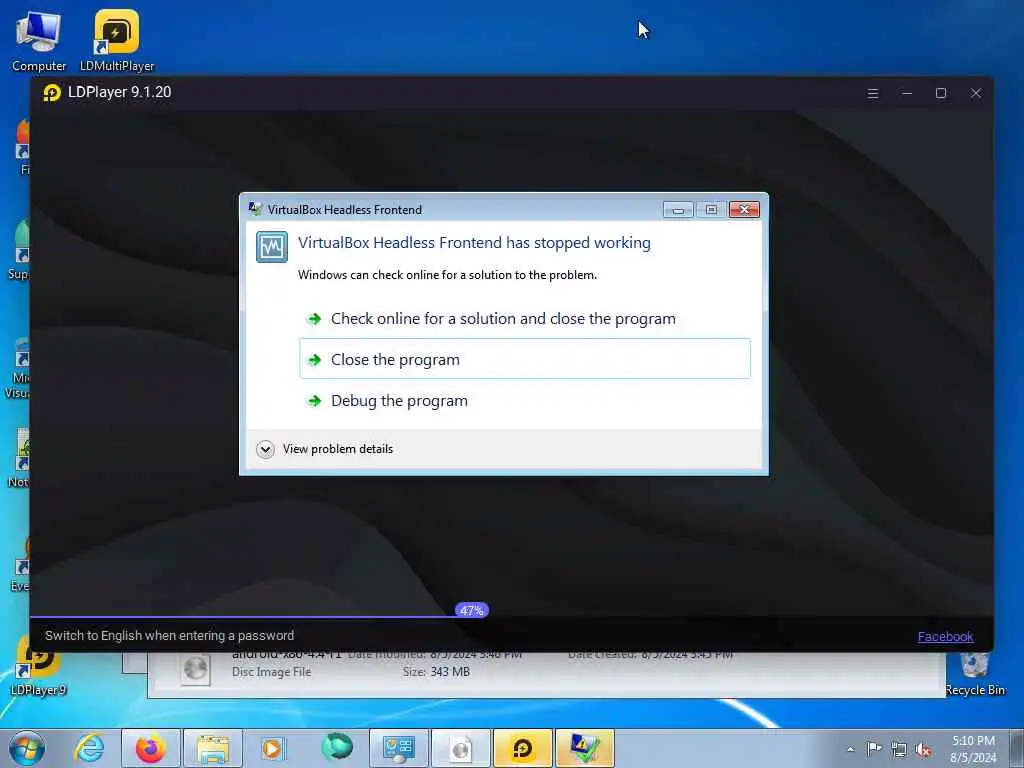
Task: Close the VirtualBox Headless Frontend dialog
Action: [x=744, y=209]
